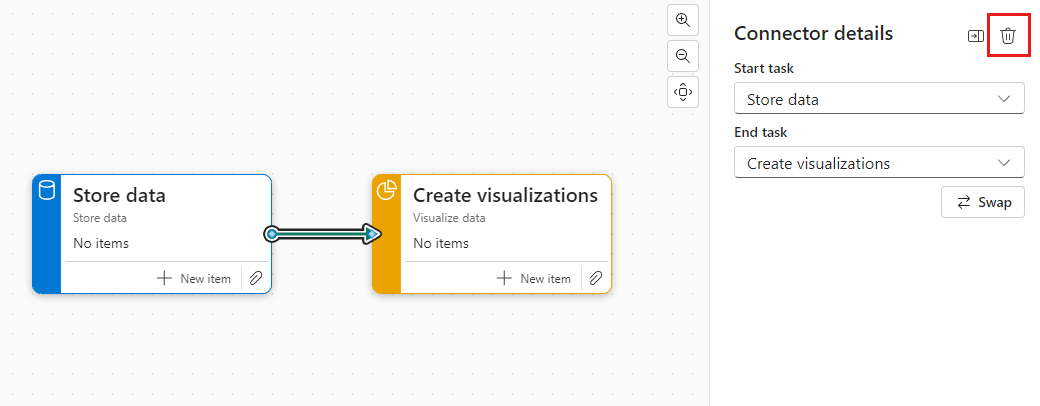Zoom out on the canvas
1040x406 pixels.
pos(682,56)
